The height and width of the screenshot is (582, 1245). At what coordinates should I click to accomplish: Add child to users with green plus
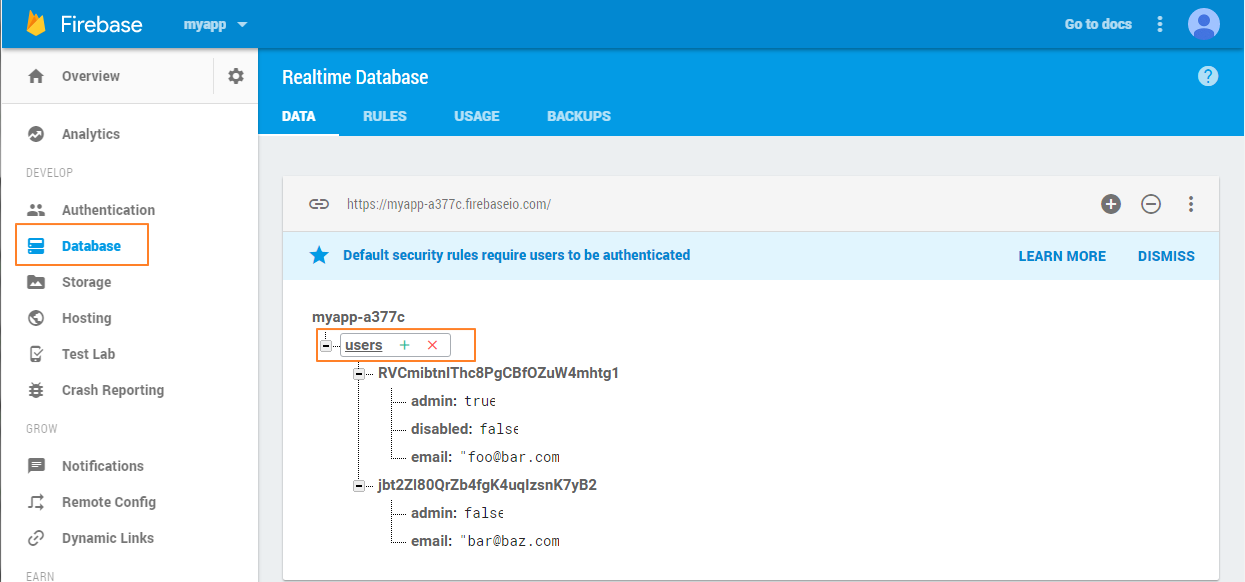(405, 345)
